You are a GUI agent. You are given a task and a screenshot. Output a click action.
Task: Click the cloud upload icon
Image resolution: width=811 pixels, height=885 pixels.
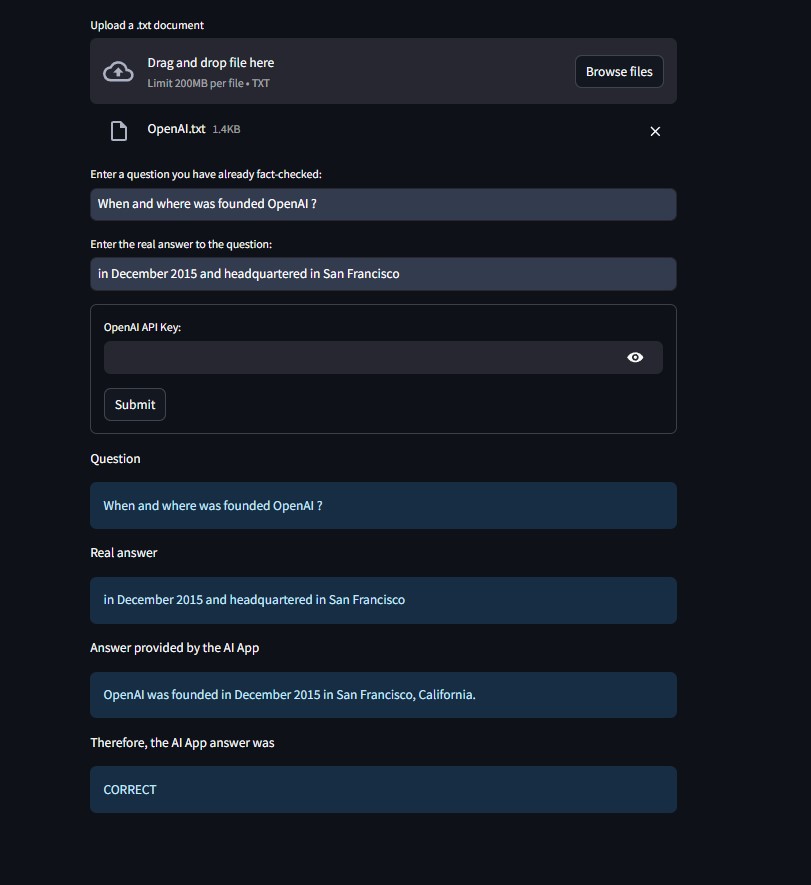coord(119,71)
